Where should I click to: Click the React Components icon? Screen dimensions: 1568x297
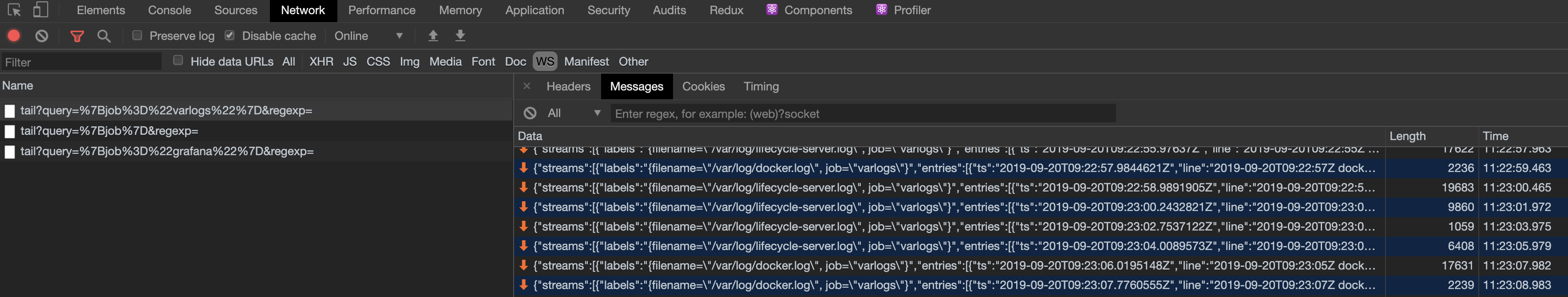[772, 10]
